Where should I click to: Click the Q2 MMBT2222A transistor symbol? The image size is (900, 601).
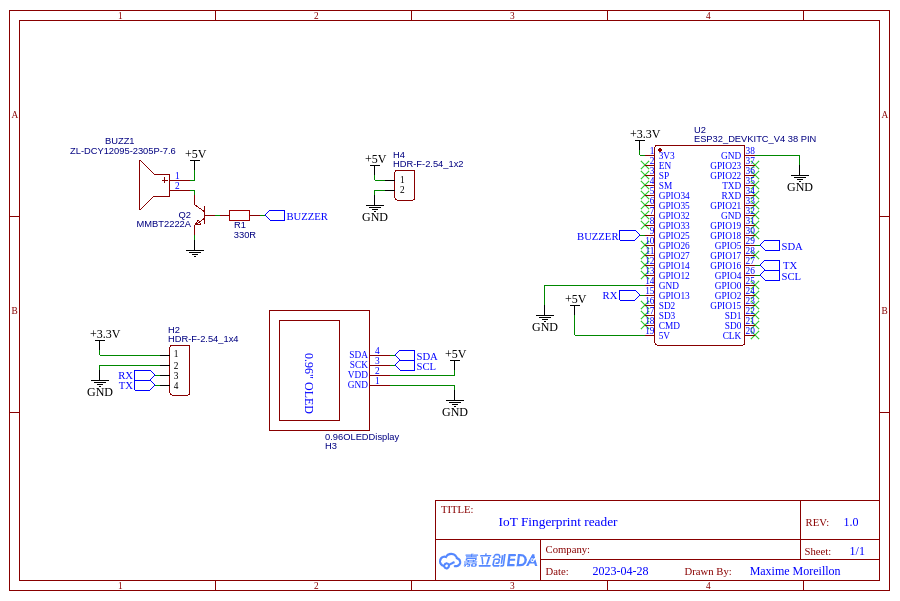(x=199, y=215)
